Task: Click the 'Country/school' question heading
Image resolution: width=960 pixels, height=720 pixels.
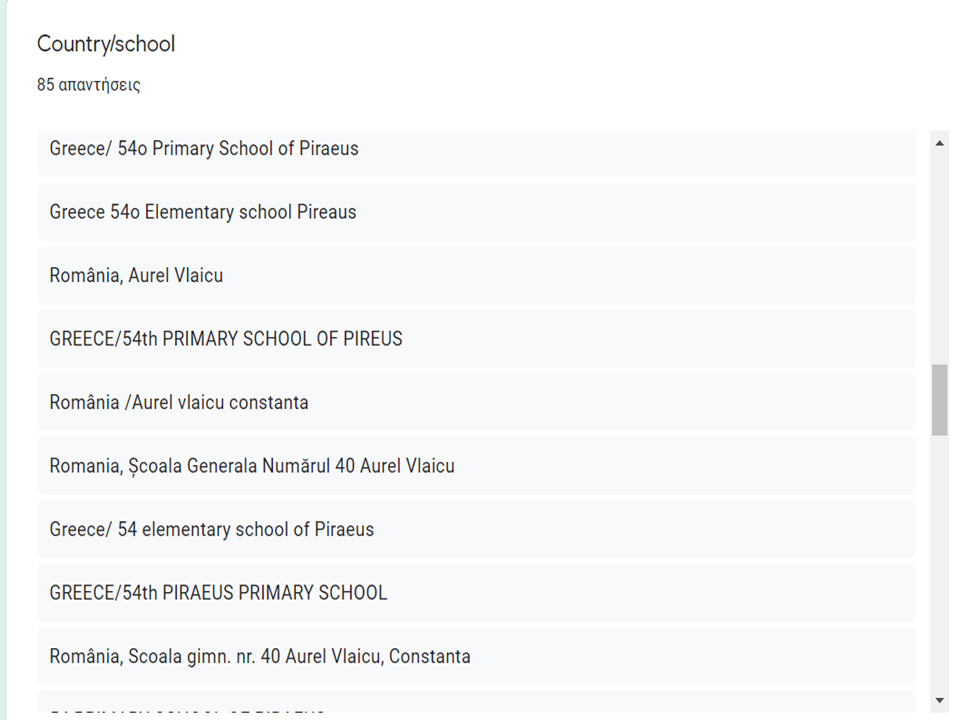Action: coord(106,44)
